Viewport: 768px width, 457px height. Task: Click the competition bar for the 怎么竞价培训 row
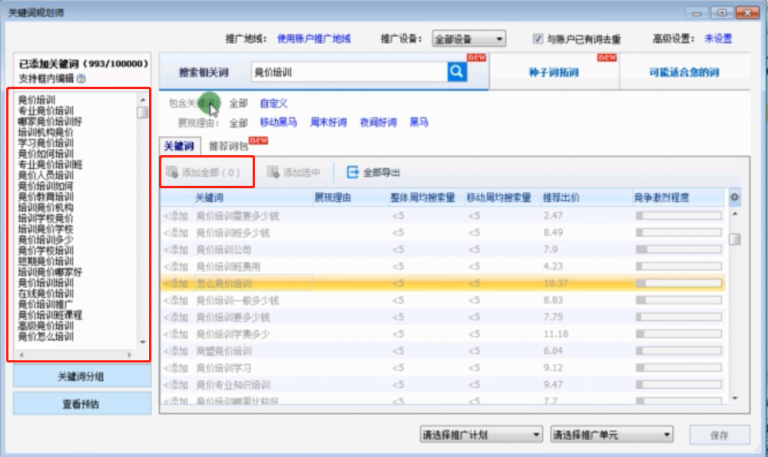pyautogui.click(x=676, y=283)
